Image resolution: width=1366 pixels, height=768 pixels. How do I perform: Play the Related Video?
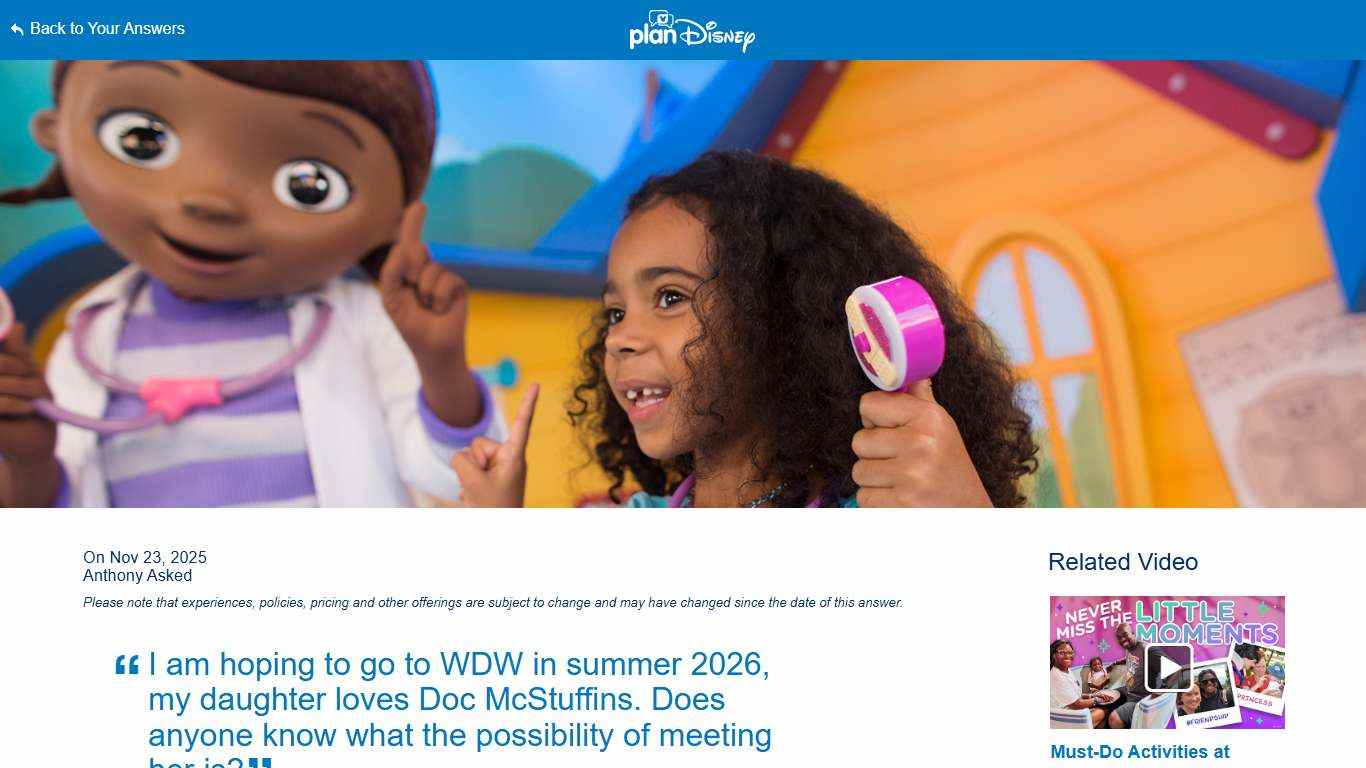1168,666
